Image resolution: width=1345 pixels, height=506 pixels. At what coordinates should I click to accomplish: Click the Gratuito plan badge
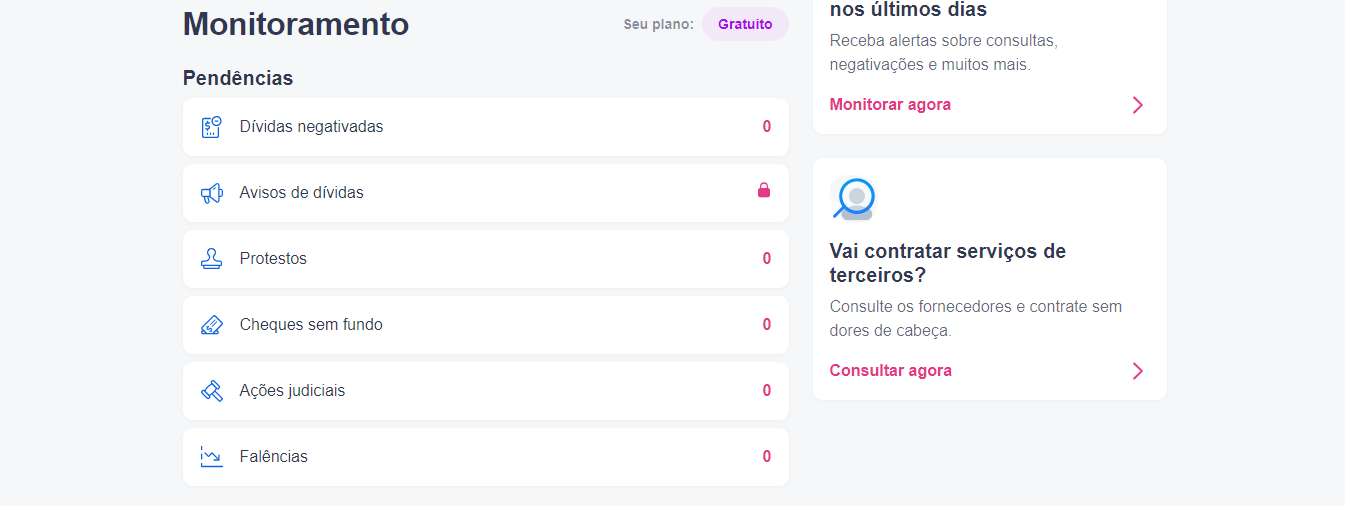click(x=745, y=24)
